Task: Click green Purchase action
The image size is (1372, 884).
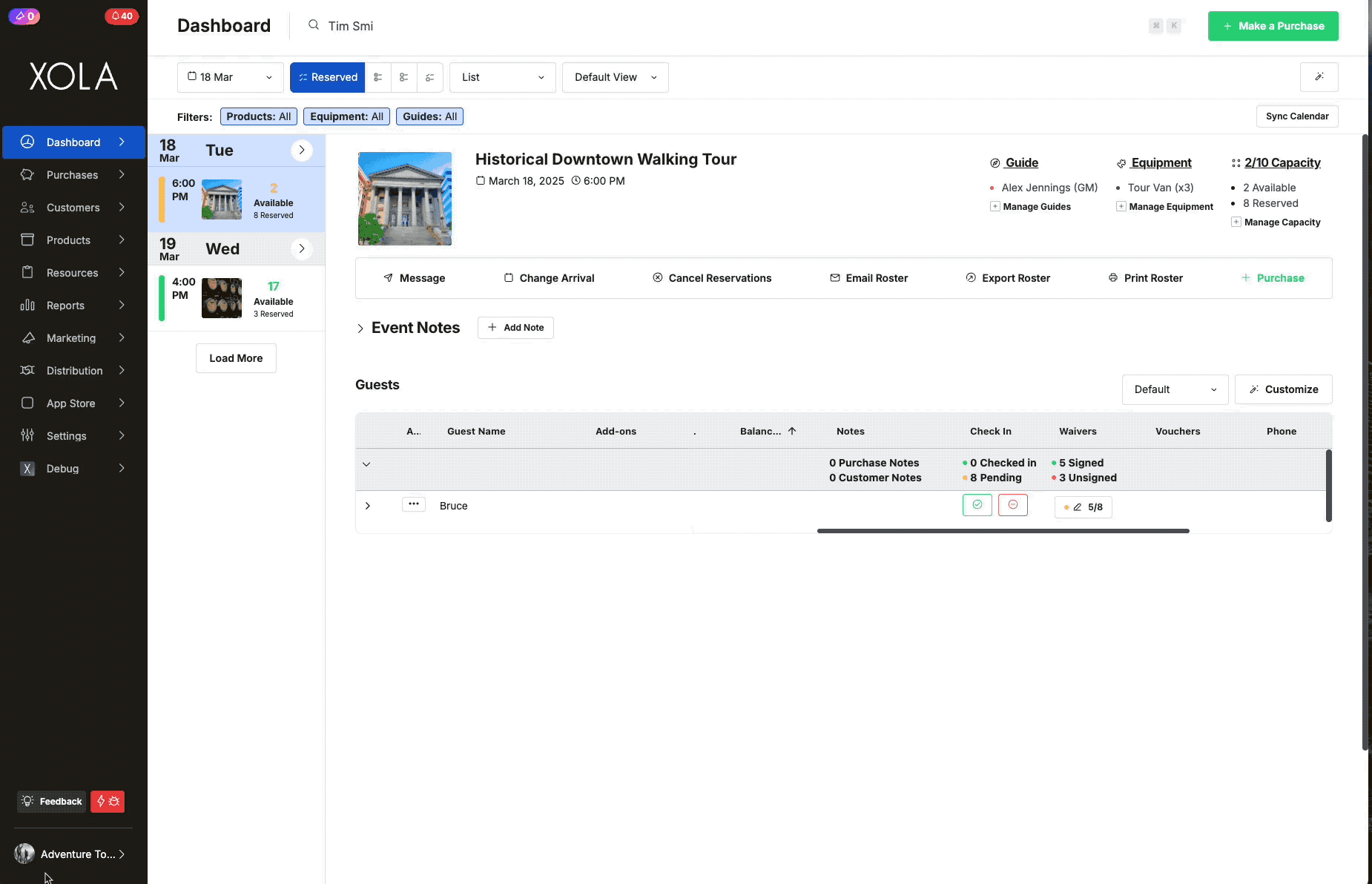Action: point(1273,278)
